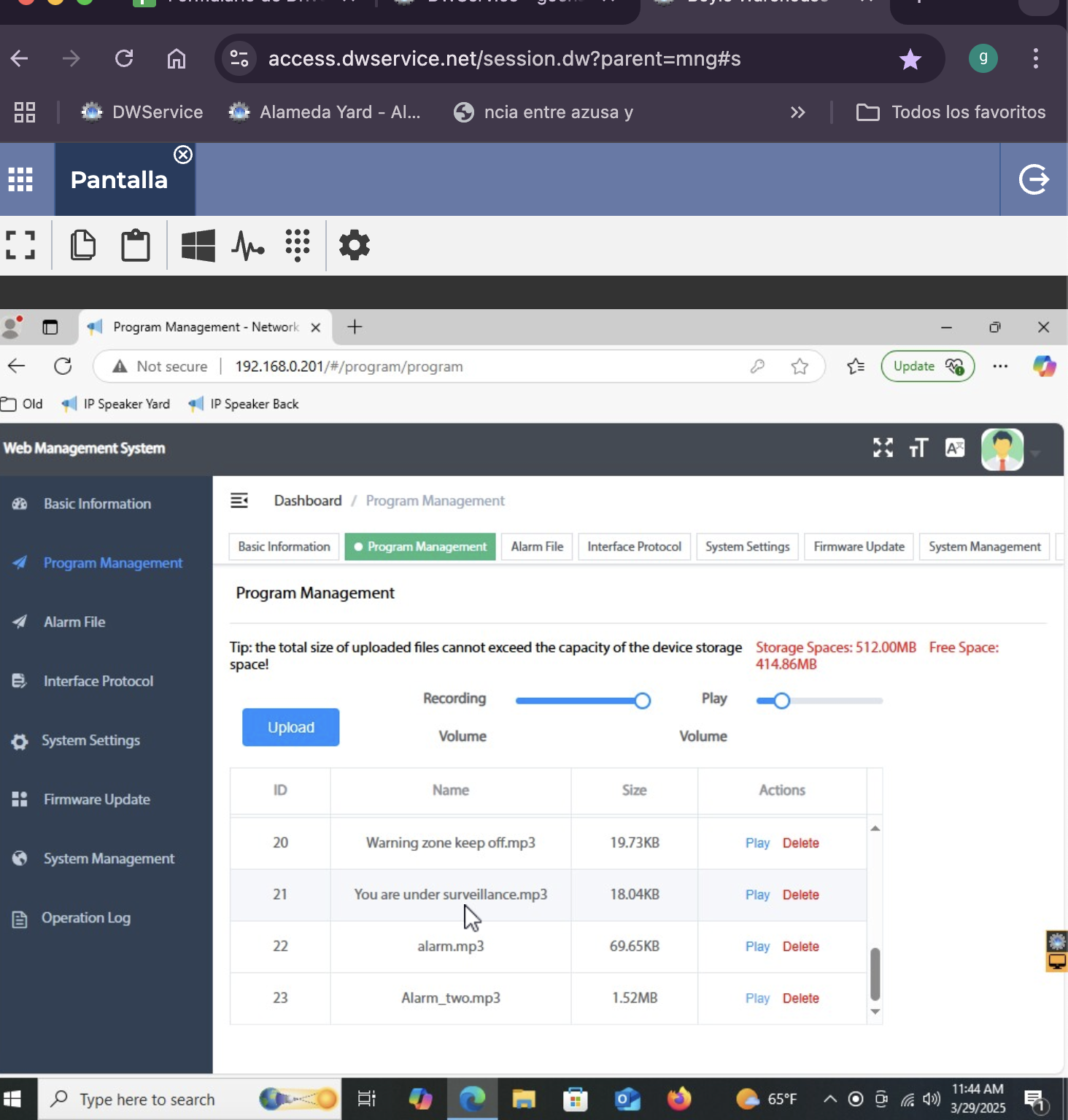Screen dimensions: 1068x1120
Task: Open DWService session settings gear
Action: pos(355,245)
